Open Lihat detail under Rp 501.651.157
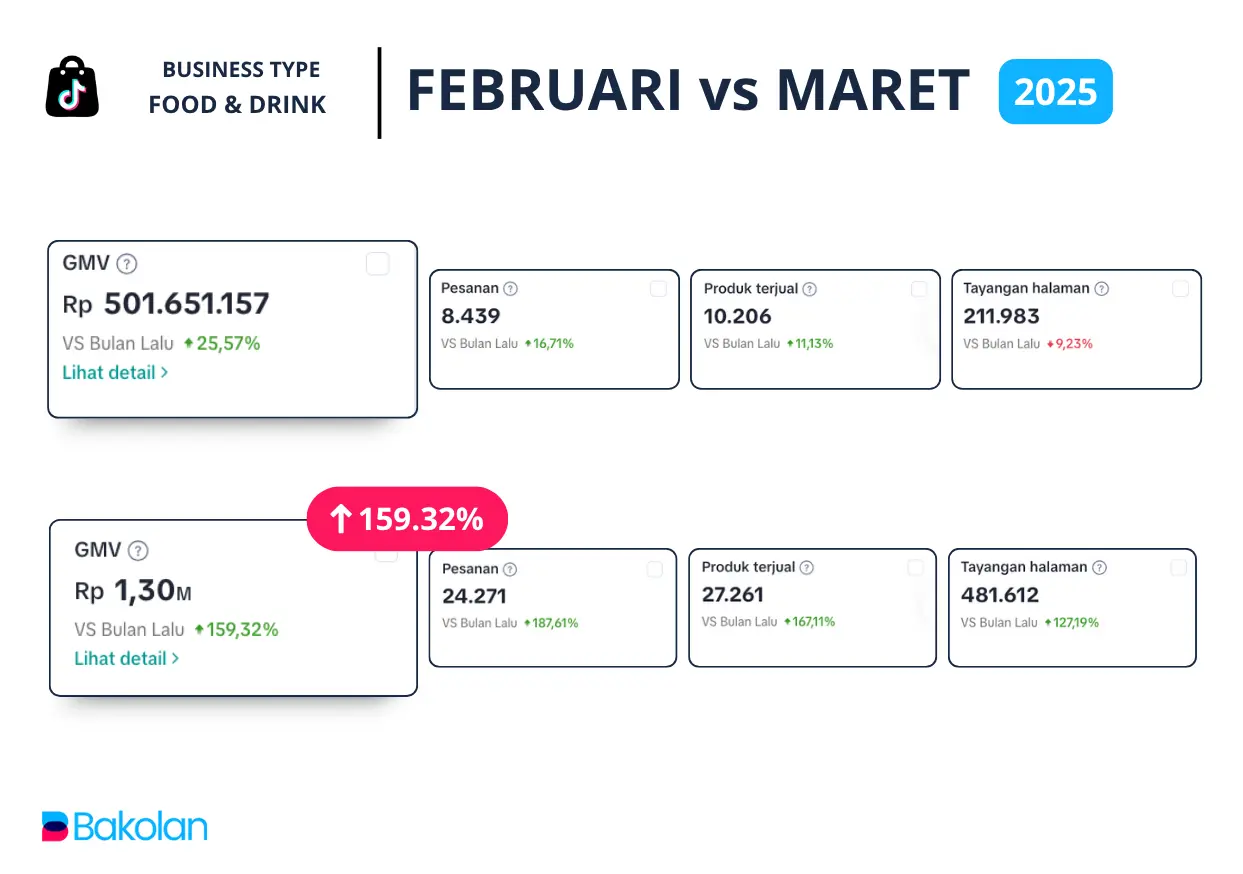Viewport: 1243px width, 874px height. tap(114, 372)
